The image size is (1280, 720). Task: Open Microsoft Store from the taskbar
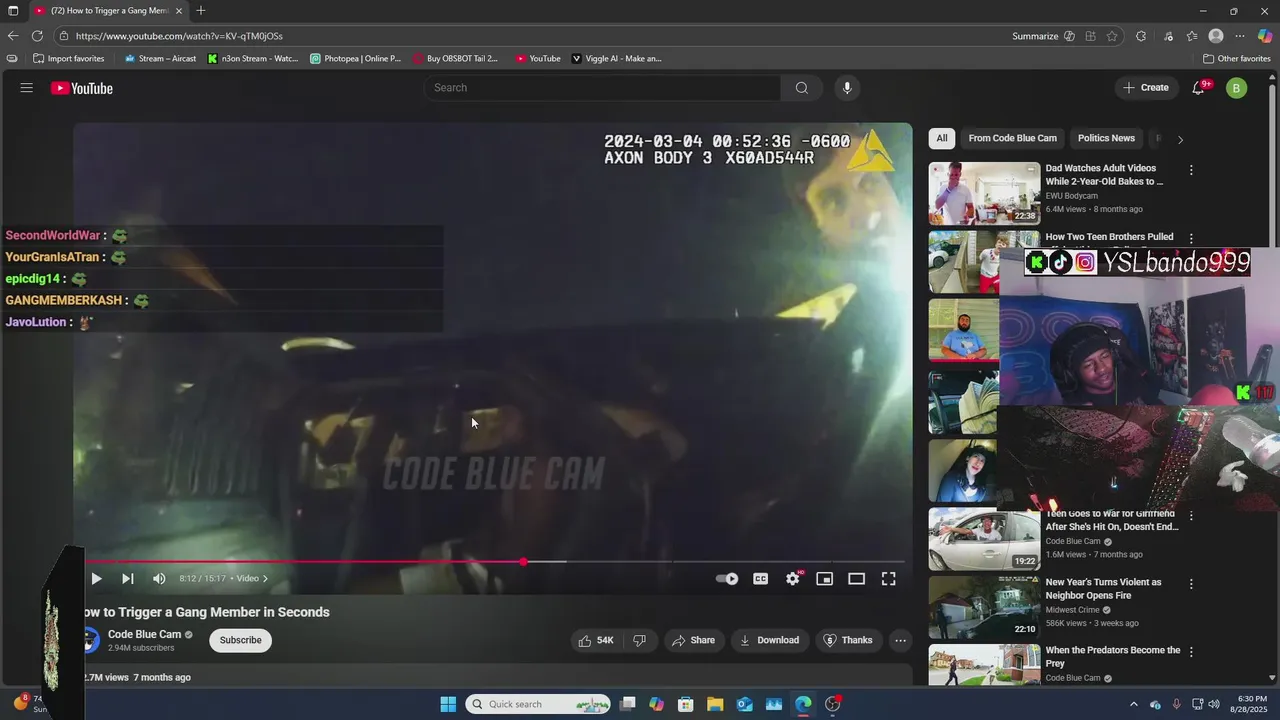pos(686,704)
